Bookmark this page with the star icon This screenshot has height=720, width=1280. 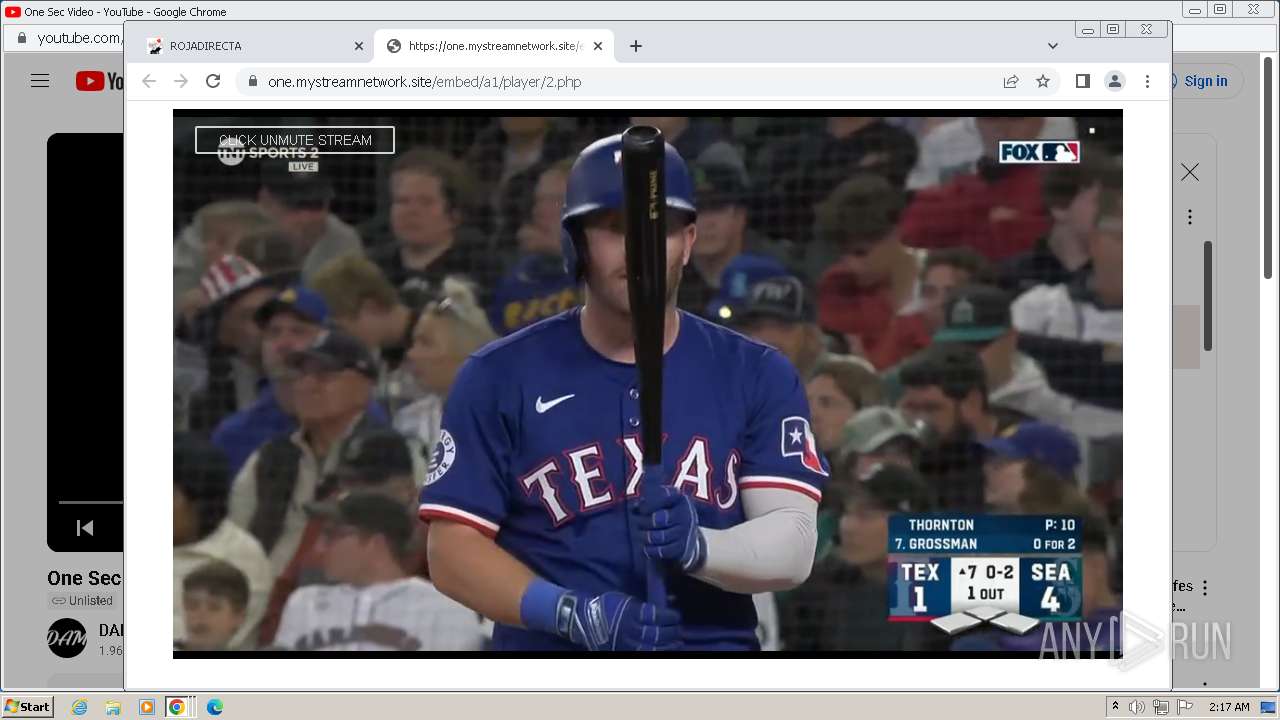click(x=1043, y=81)
